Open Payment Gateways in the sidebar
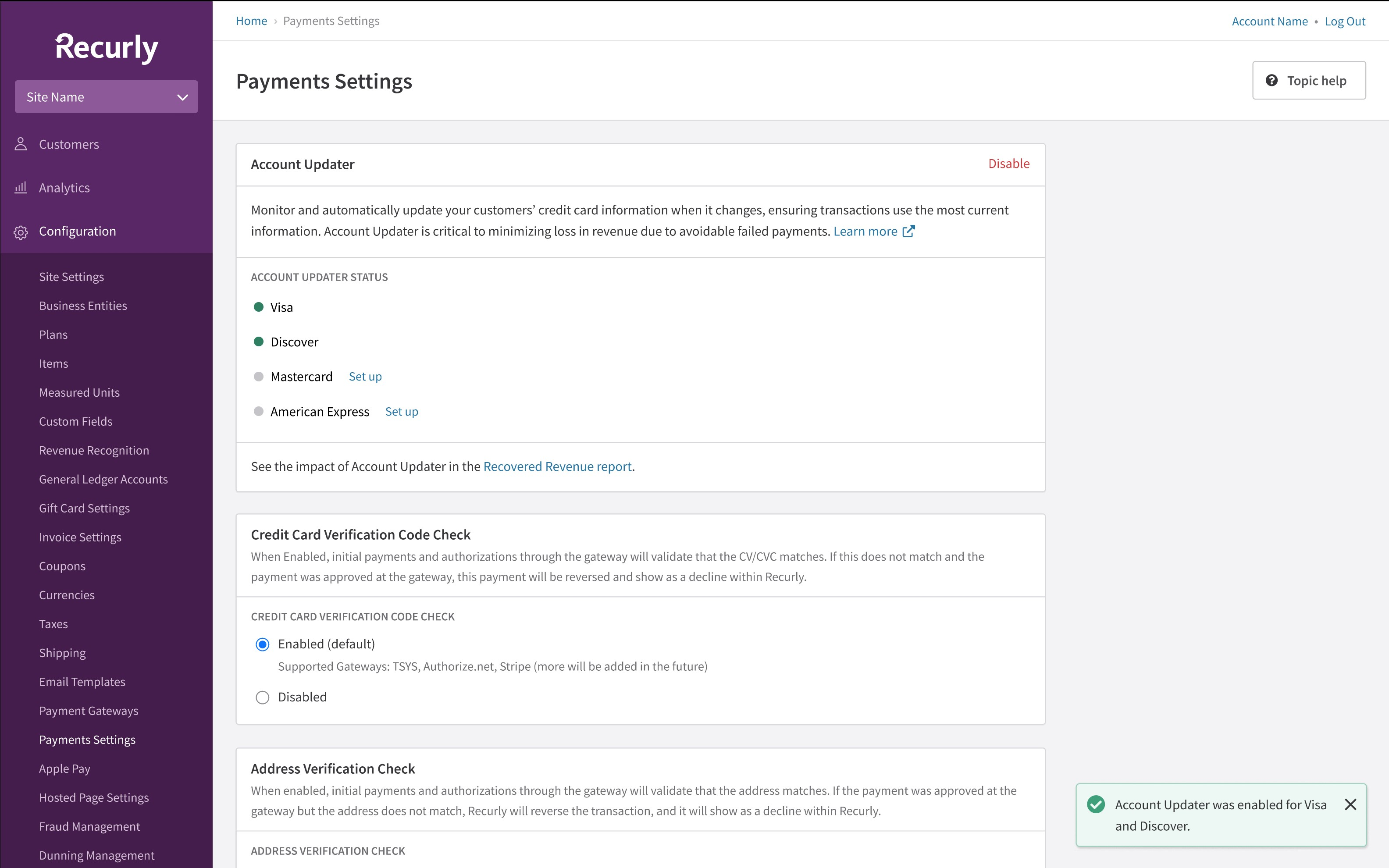This screenshot has height=868, width=1389. pos(89,711)
